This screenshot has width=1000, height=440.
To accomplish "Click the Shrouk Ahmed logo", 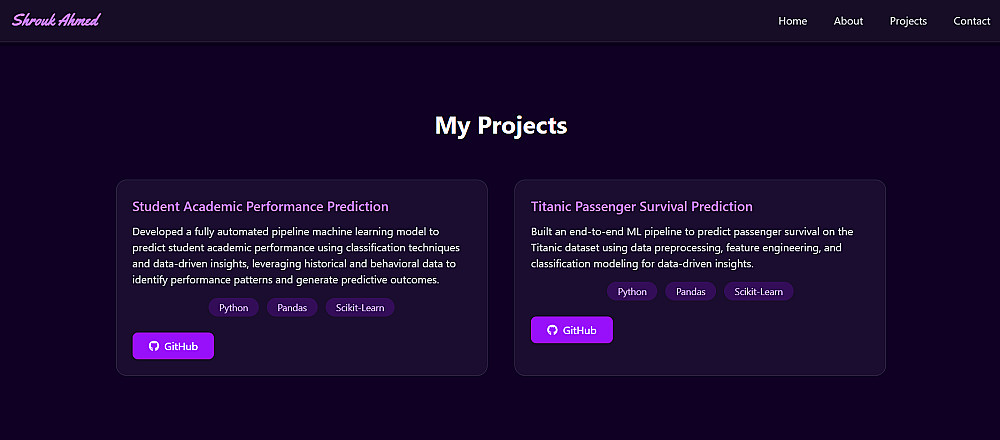I will [x=56, y=20].
